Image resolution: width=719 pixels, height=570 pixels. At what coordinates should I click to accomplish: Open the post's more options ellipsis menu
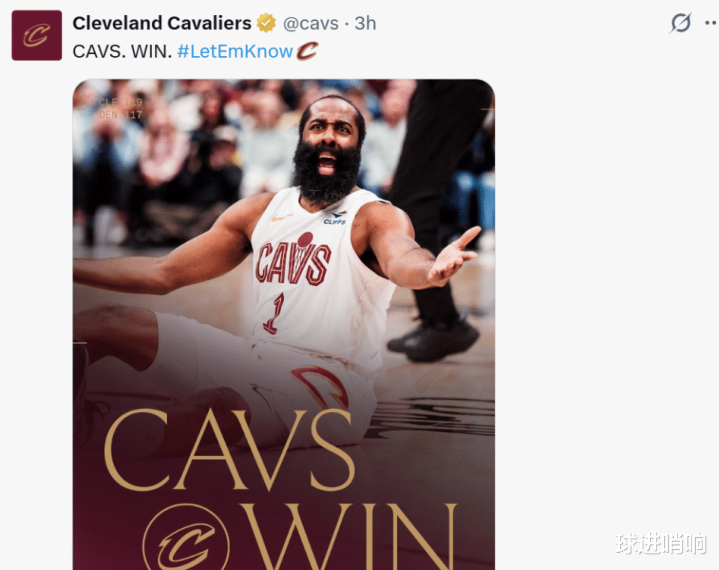(712, 23)
